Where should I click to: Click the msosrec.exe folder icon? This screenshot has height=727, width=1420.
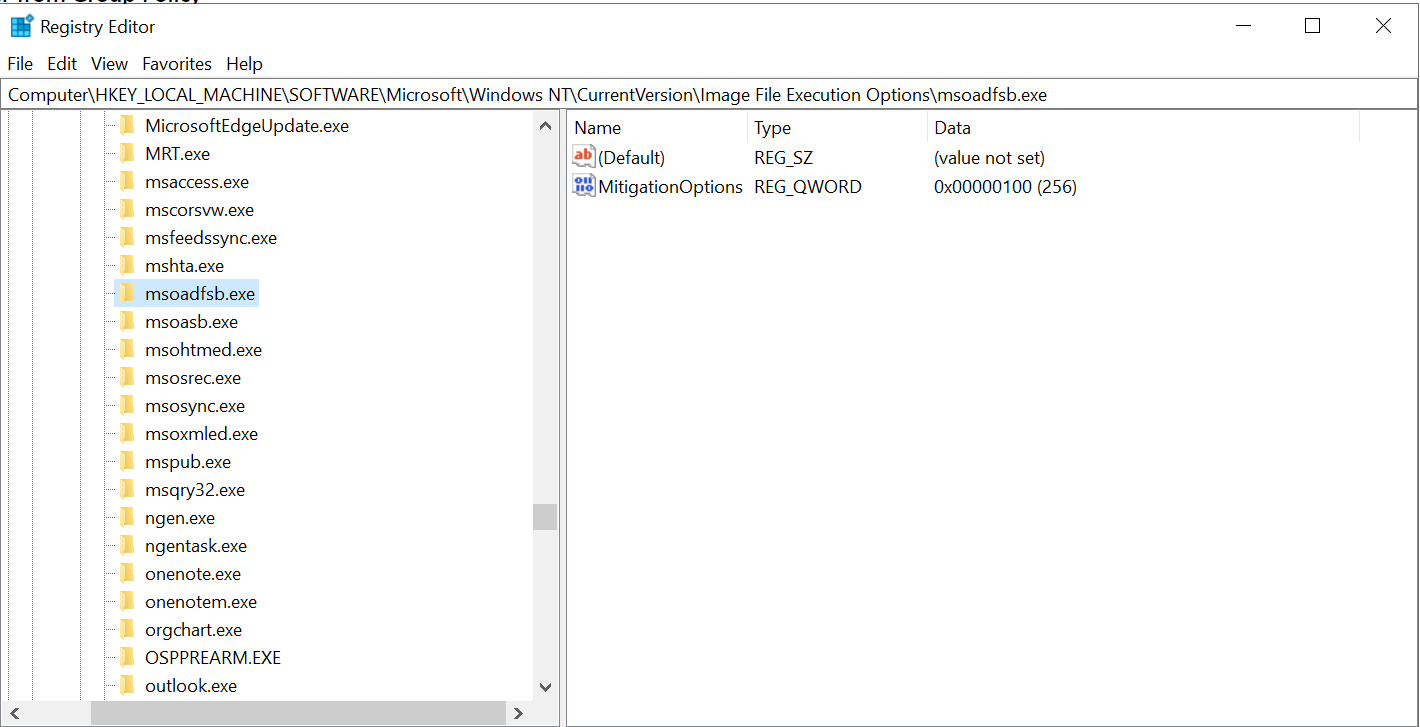(x=127, y=378)
